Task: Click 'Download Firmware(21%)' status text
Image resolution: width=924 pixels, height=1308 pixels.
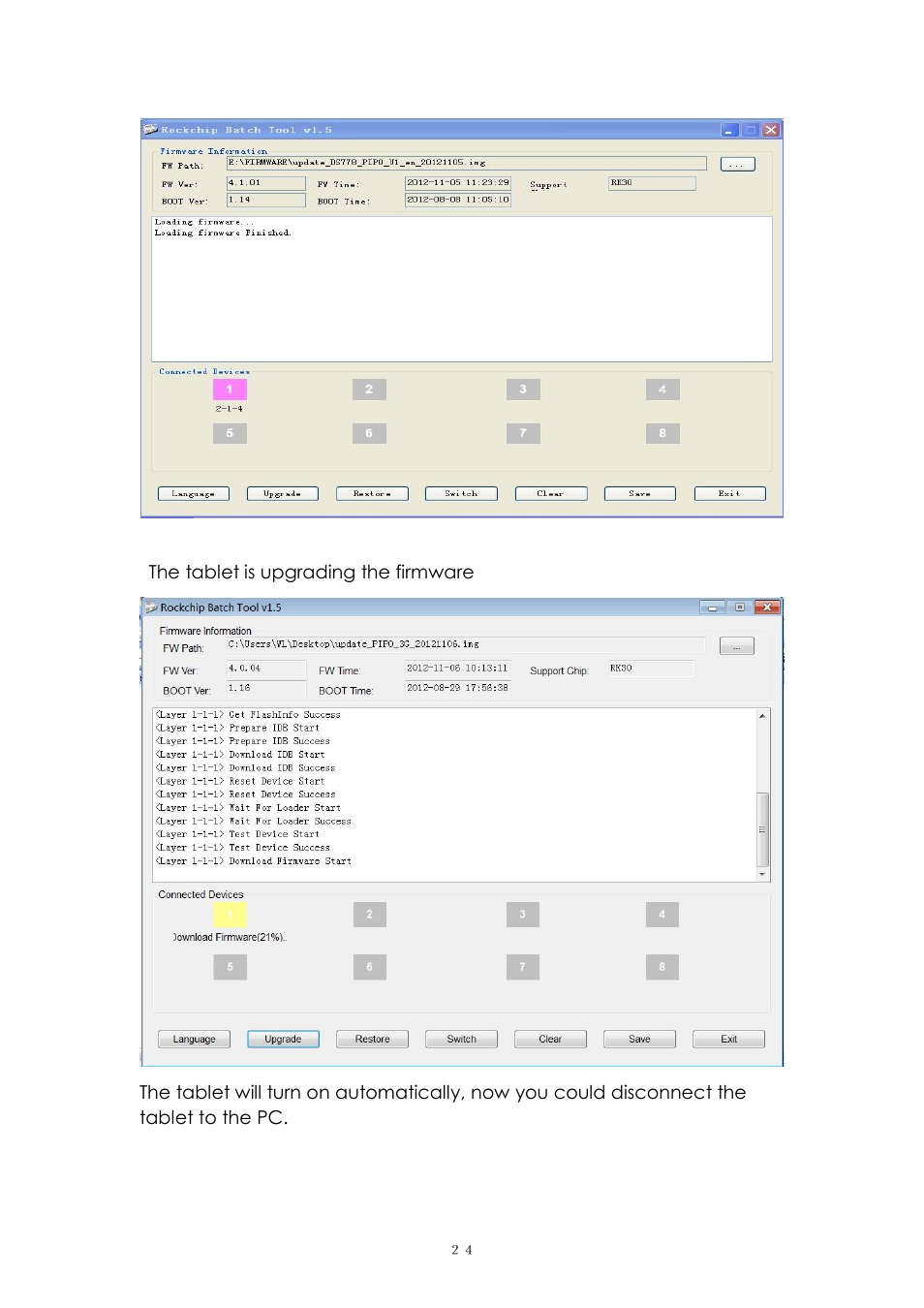Action: [230, 937]
